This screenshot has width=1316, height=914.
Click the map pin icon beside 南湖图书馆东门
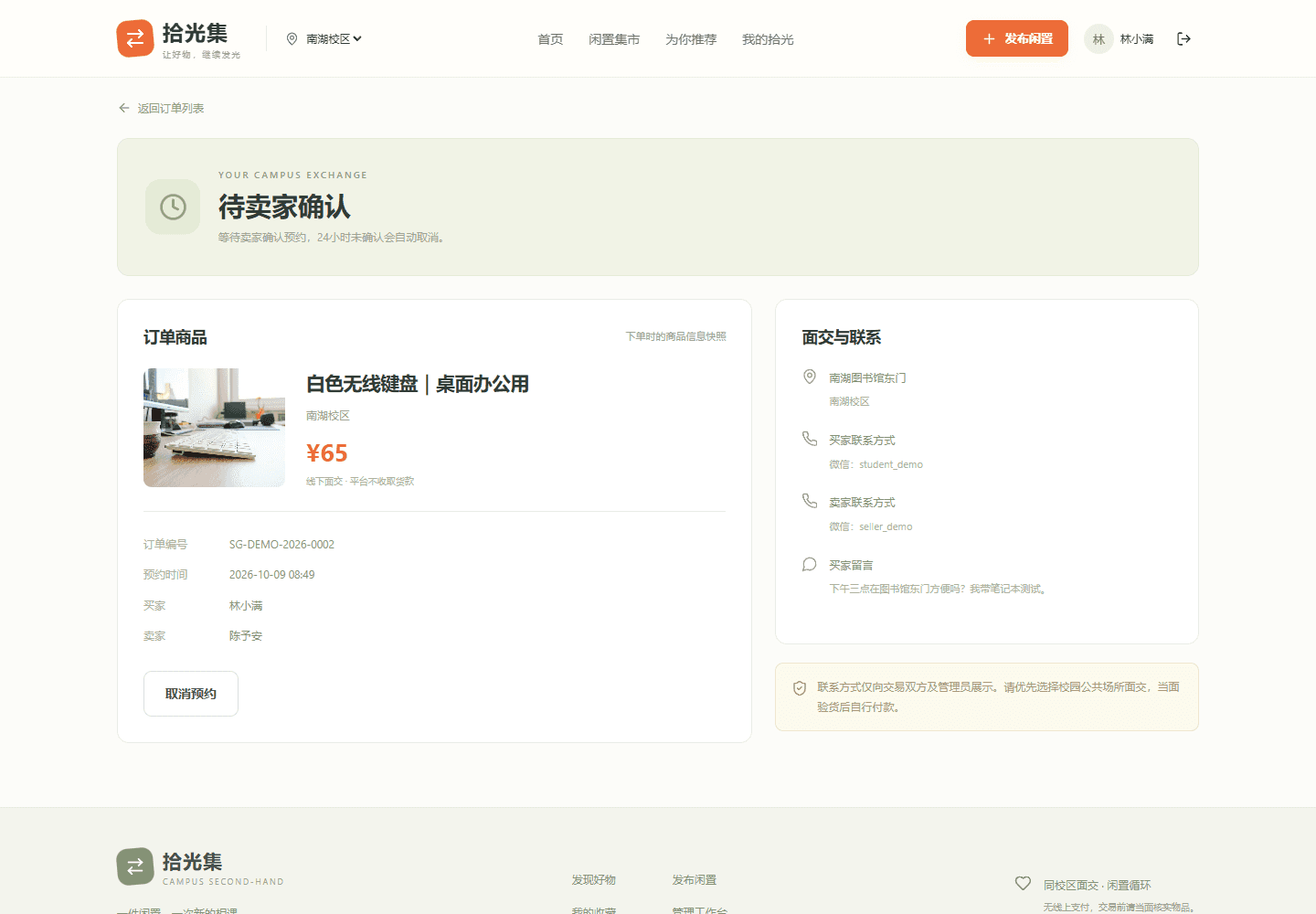(810, 377)
